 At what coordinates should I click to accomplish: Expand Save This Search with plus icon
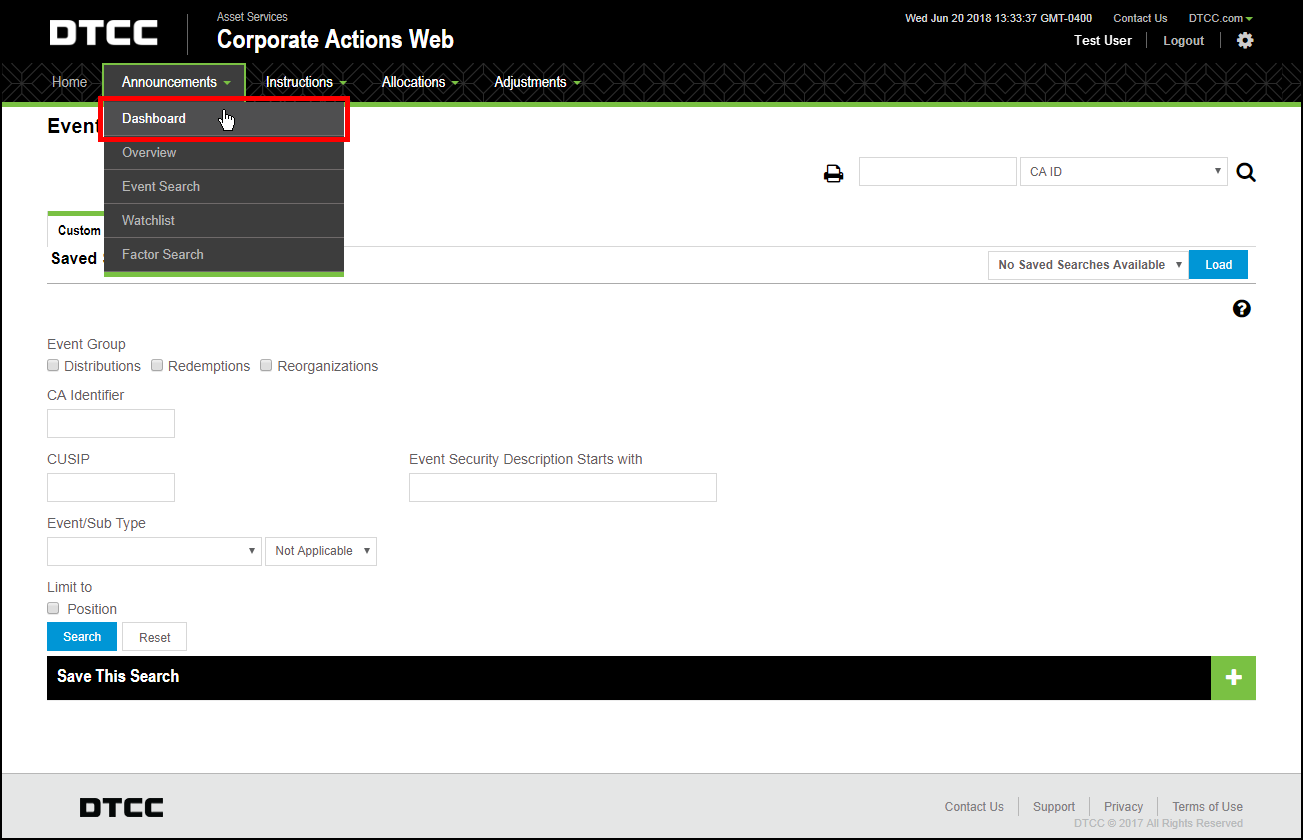1233,677
